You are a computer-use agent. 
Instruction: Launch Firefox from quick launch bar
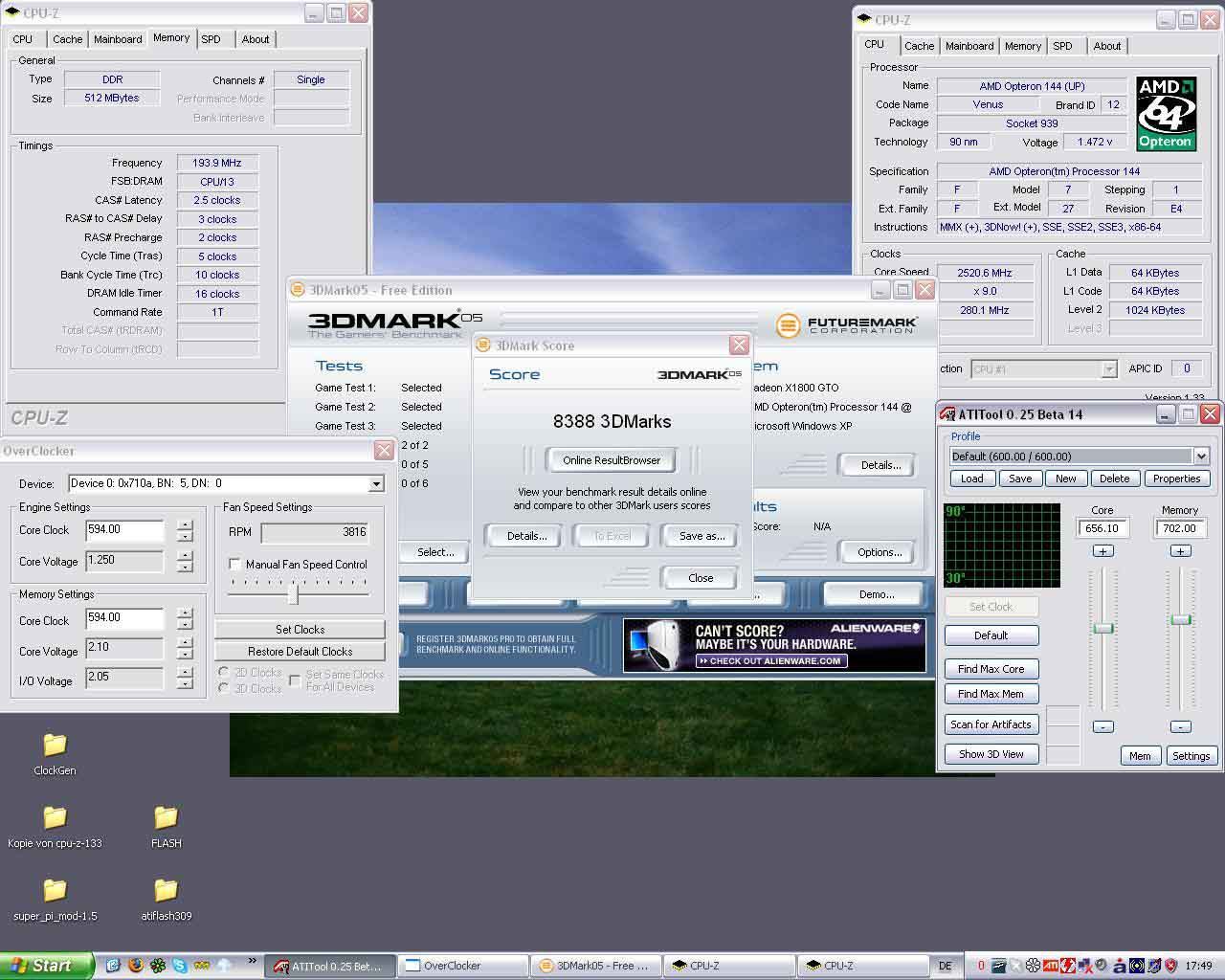tap(136, 966)
